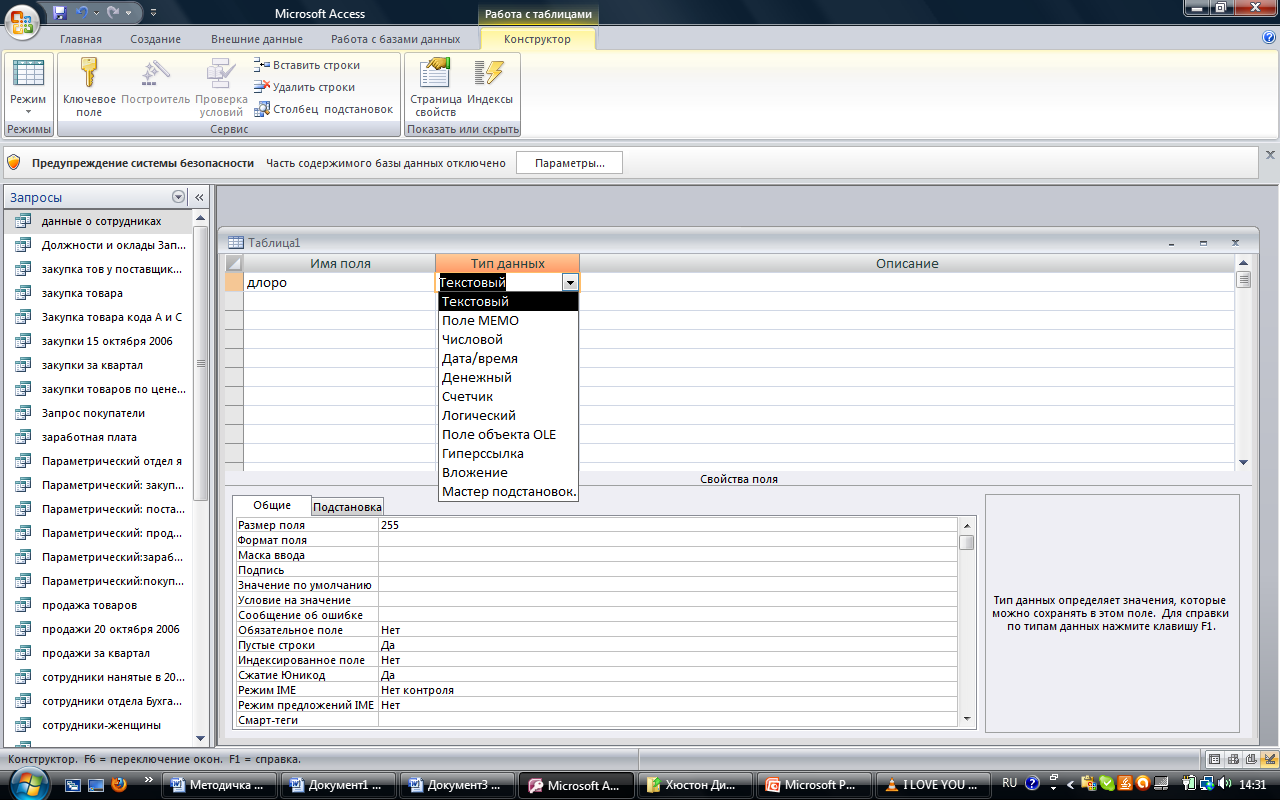
Task: Switch to datasheet view icon in status bar
Action: (1215, 760)
